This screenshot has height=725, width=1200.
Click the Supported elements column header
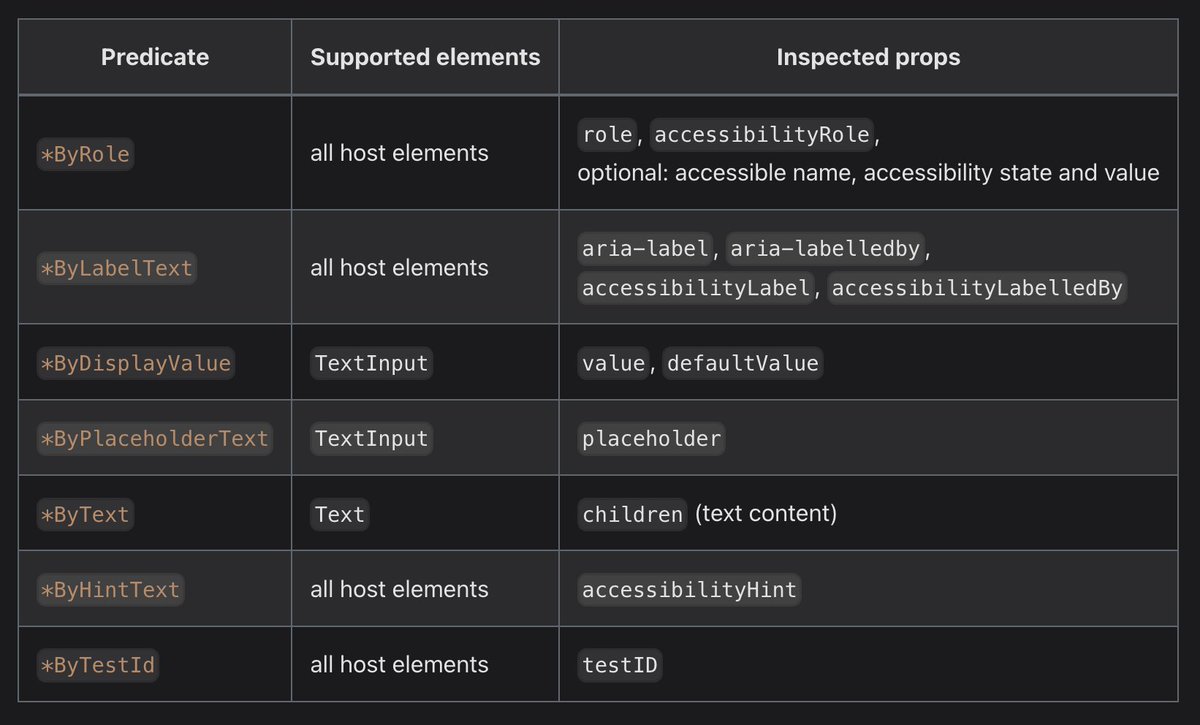(x=425, y=57)
